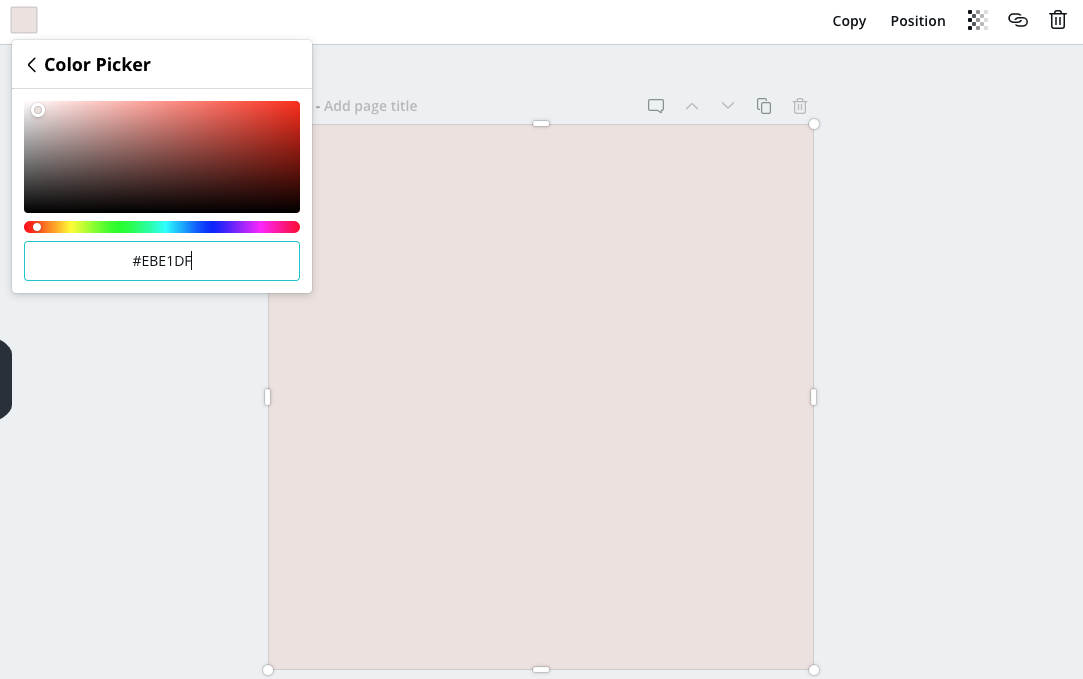
Task: Open the Position menu
Action: pyautogui.click(x=917, y=21)
